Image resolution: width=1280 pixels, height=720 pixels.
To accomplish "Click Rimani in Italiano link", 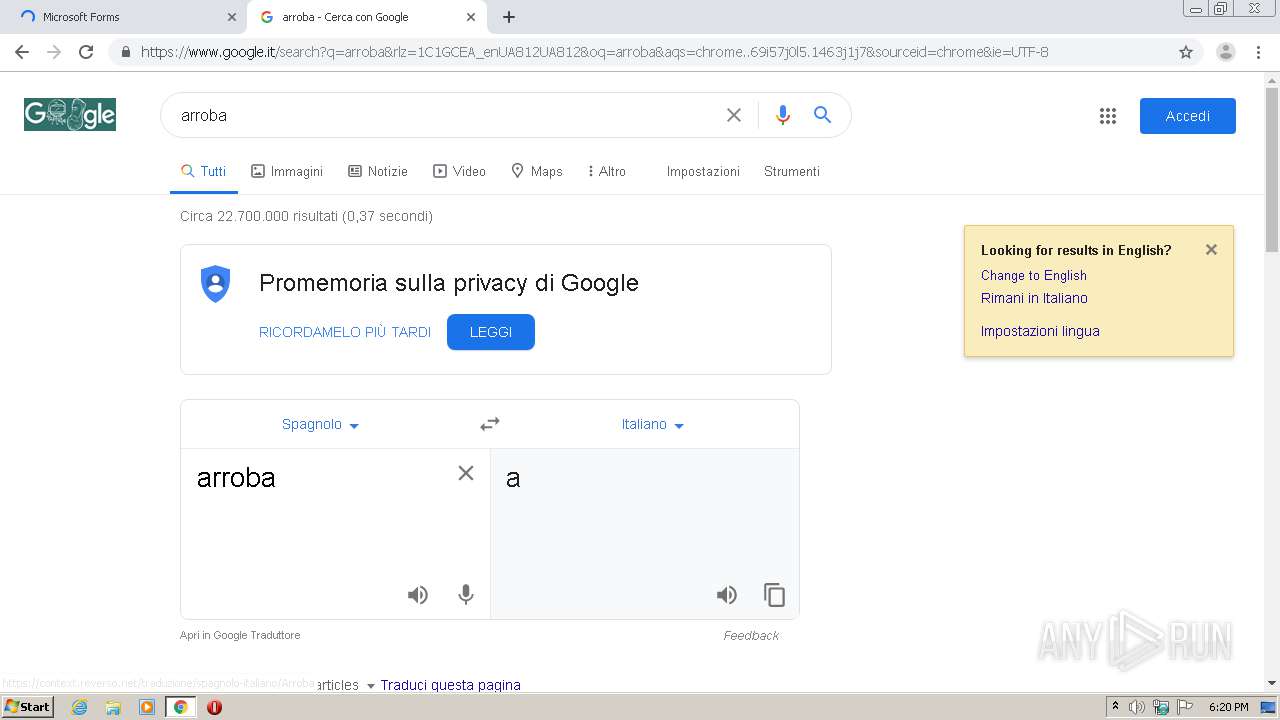I will [x=1034, y=298].
